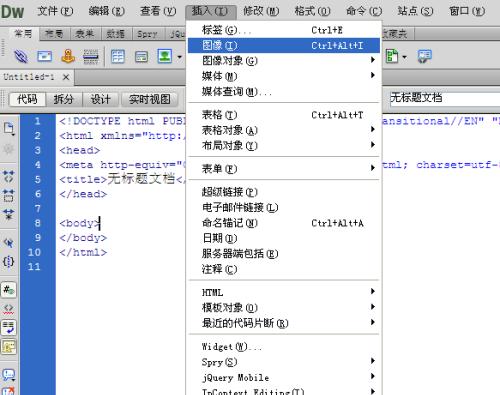Insert a Named Anchor using the anchor icon
The image size is (500, 395).
pos(68,56)
